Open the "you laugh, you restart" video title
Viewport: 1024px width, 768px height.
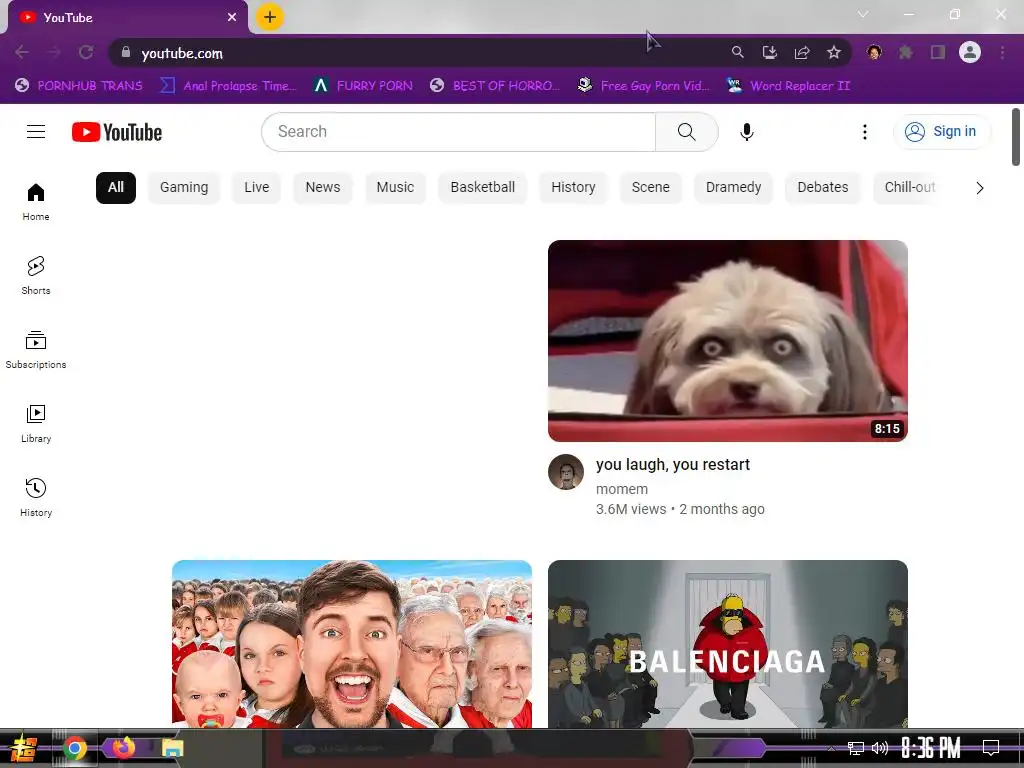pos(673,464)
